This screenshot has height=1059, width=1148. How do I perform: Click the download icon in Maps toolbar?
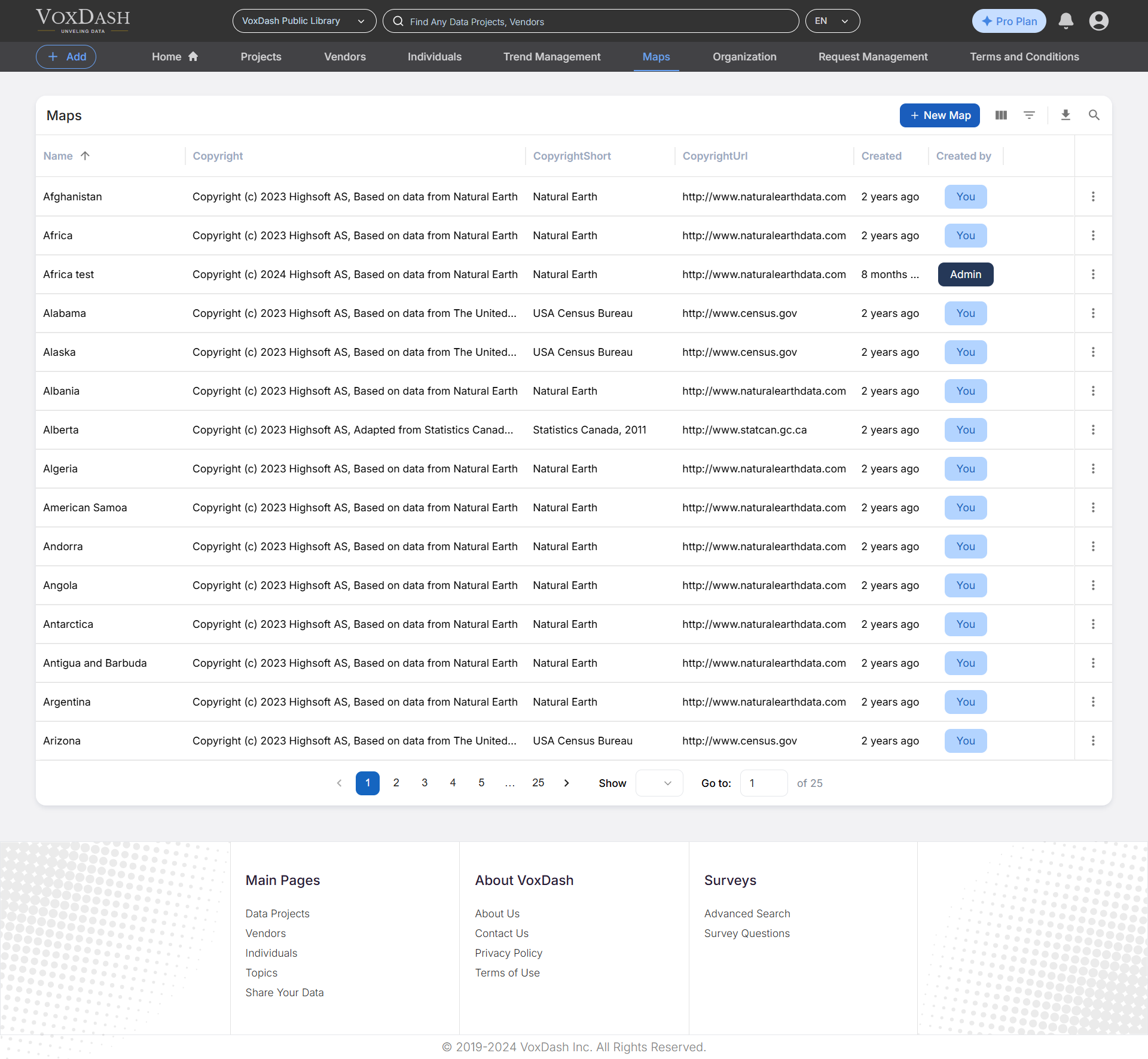(x=1065, y=115)
